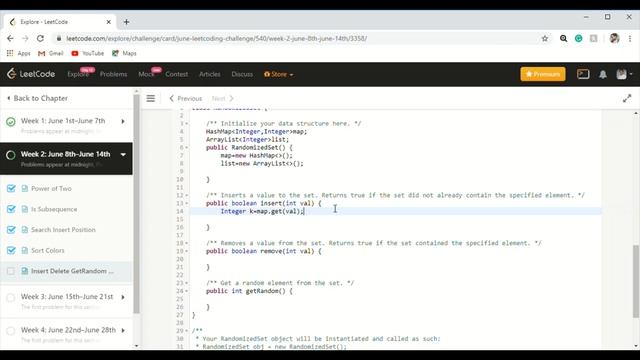Open the gray extension icon beside Grammarly
640x360 pixels.
(x=593, y=38)
